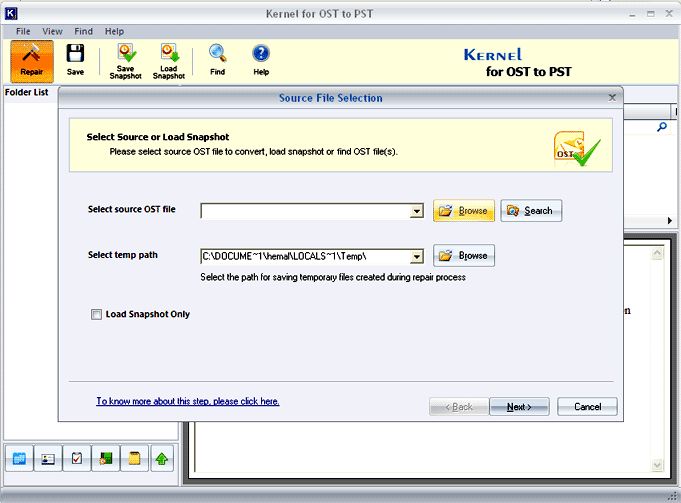This screenshot has width=681, height=503.
Task: Close the Source File Selection dialog
Action: pos(612,97)
